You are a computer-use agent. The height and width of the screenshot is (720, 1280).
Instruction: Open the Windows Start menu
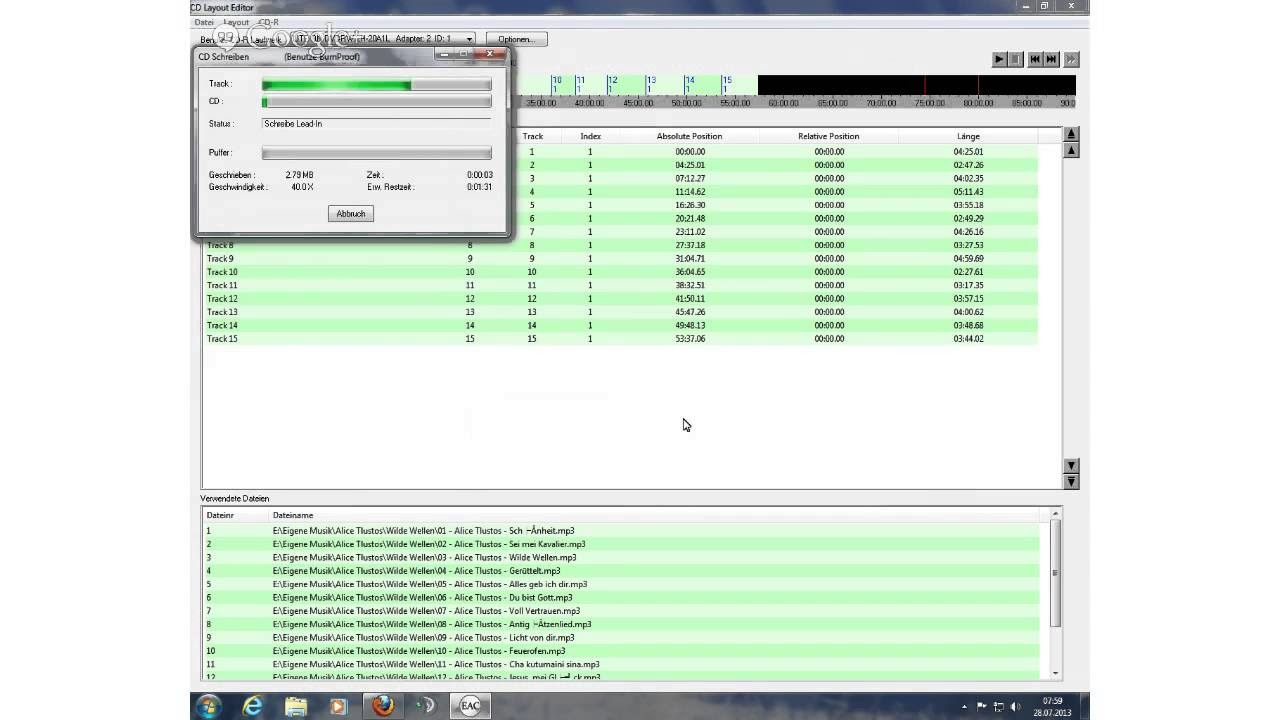click(x=209, y=706)
